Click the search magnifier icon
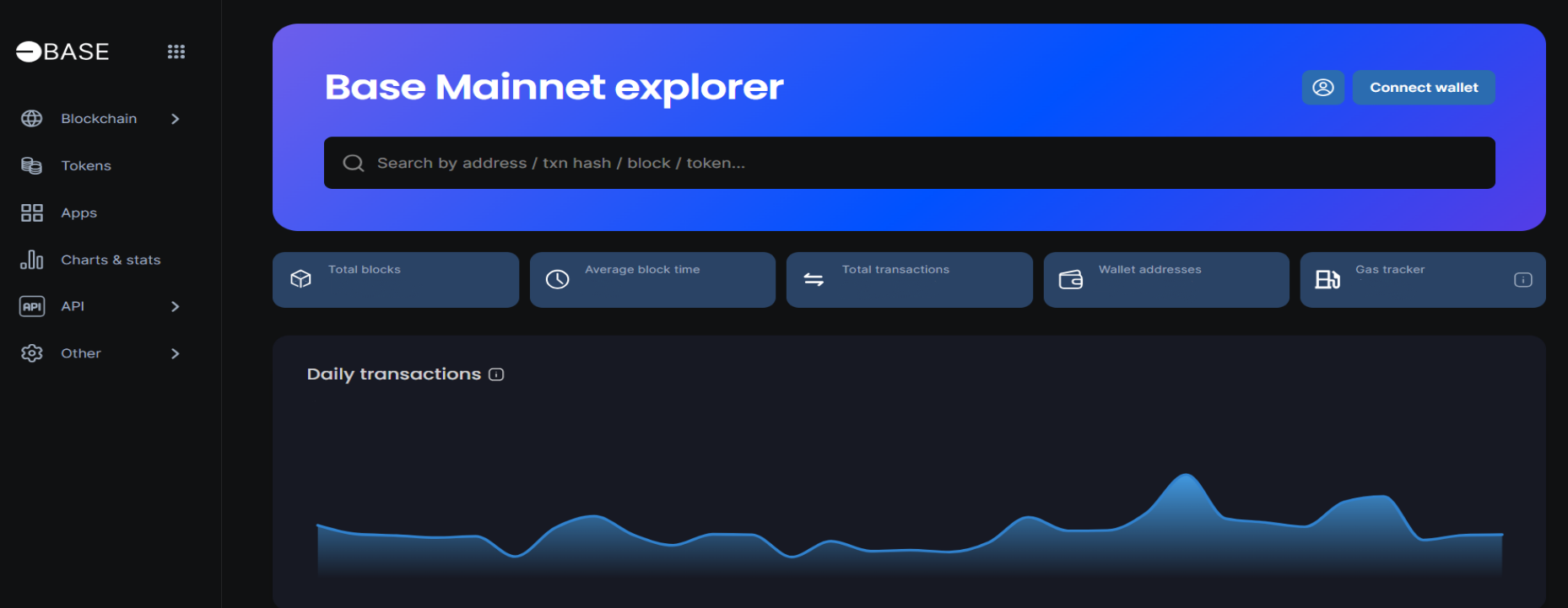The width and height of the screenshot is (1568, 608). point(354,163)
